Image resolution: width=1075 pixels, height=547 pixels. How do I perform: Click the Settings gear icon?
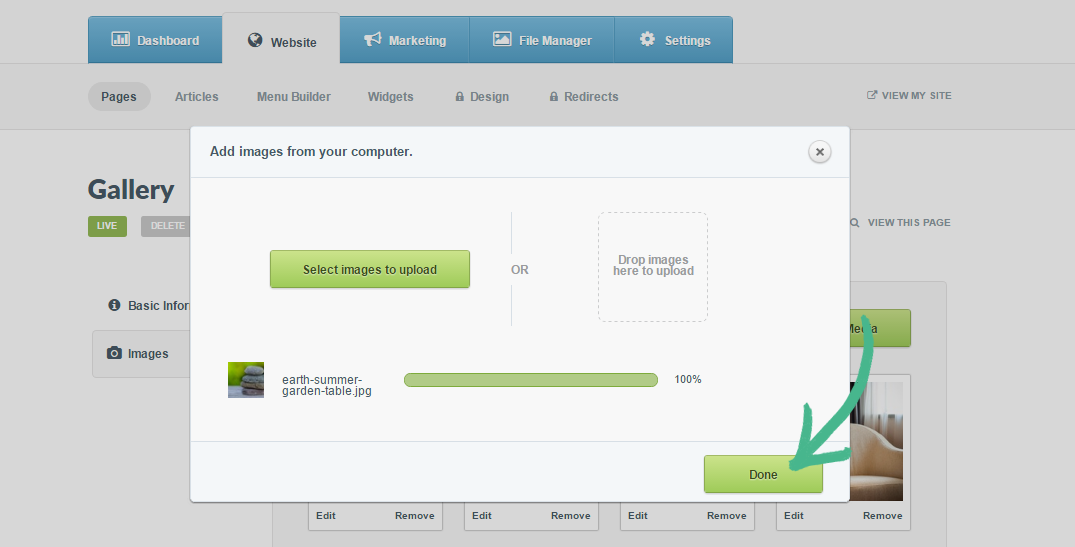(x=647, y=40)
